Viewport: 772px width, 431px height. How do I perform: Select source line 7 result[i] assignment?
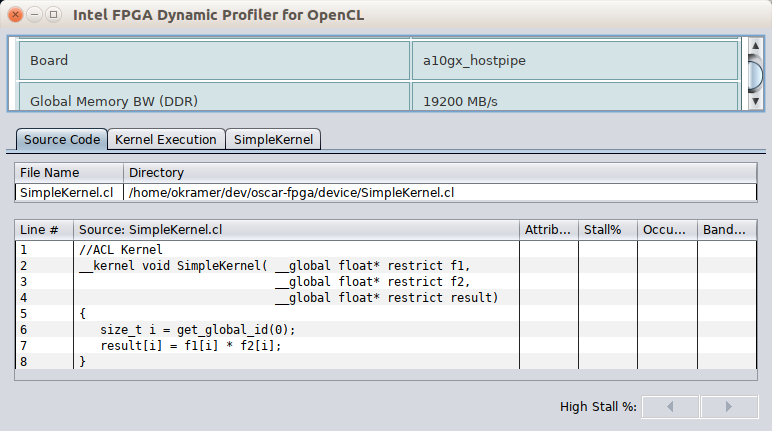192,346
